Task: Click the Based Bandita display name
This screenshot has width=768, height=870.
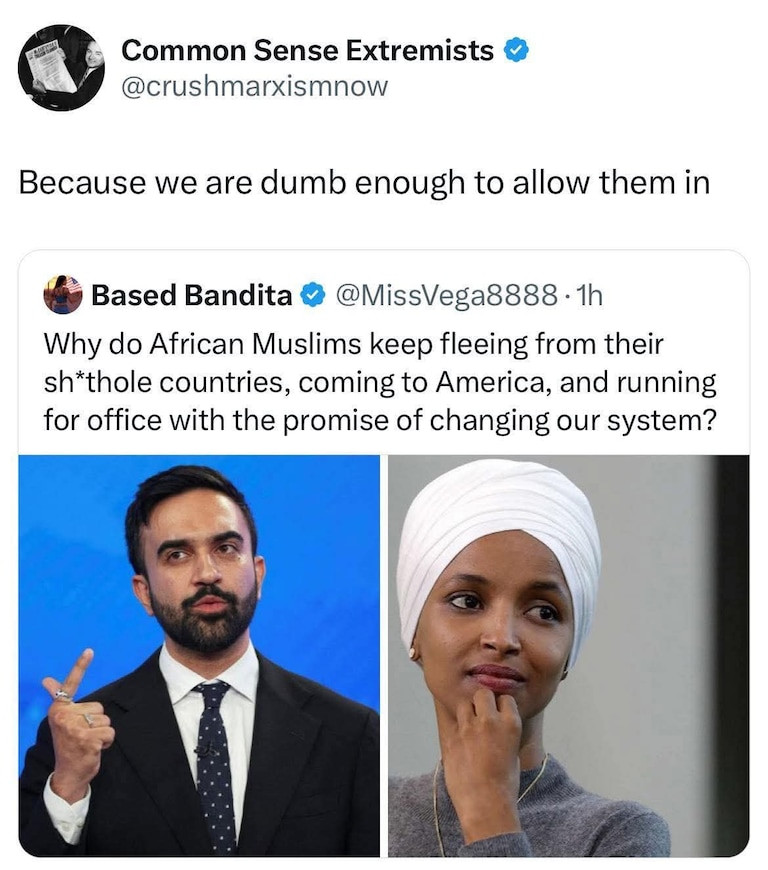Action: [191, 295]
